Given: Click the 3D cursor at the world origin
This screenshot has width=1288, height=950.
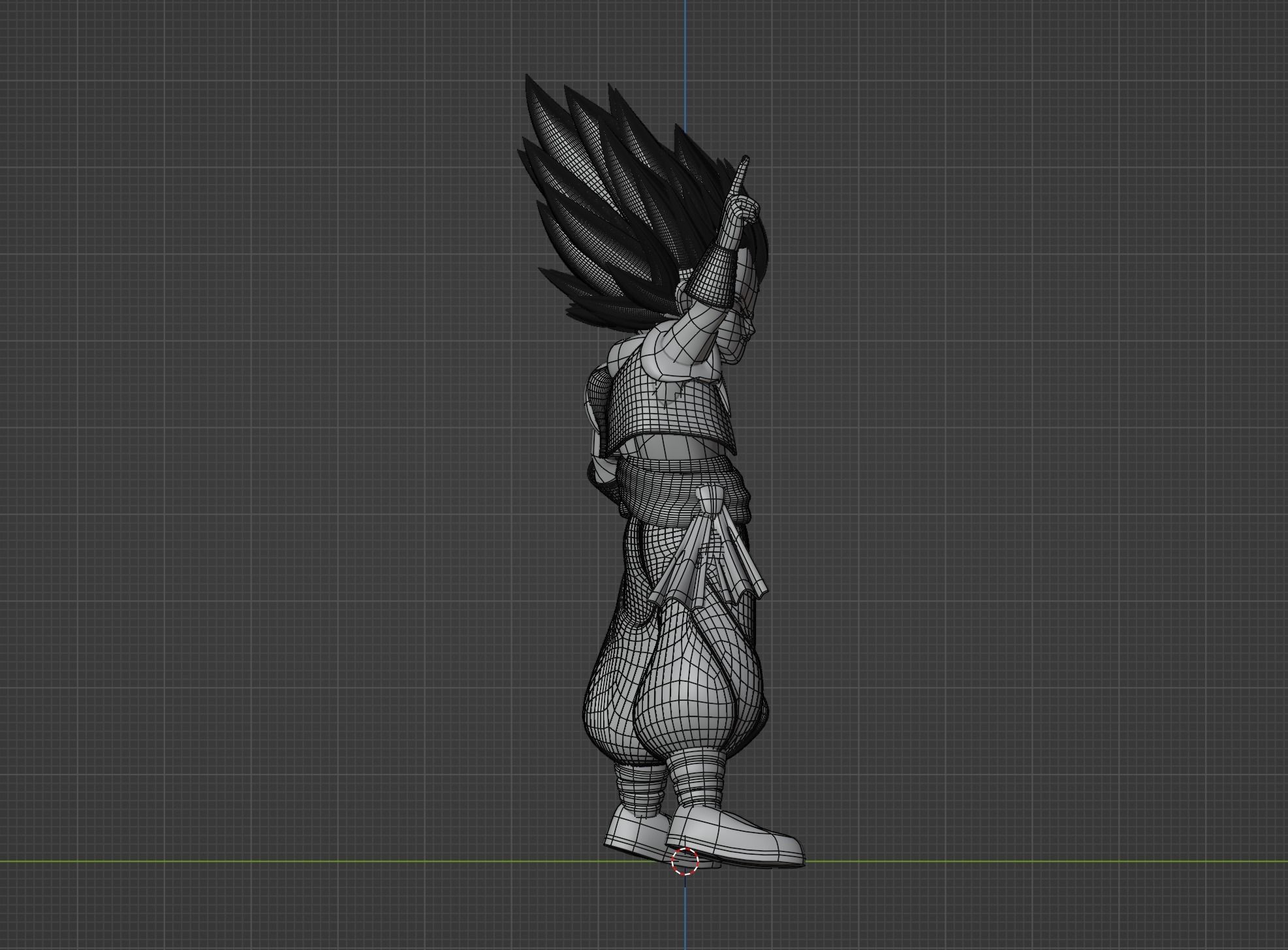Looking at the screenshot, I should (x=685, y=861).
